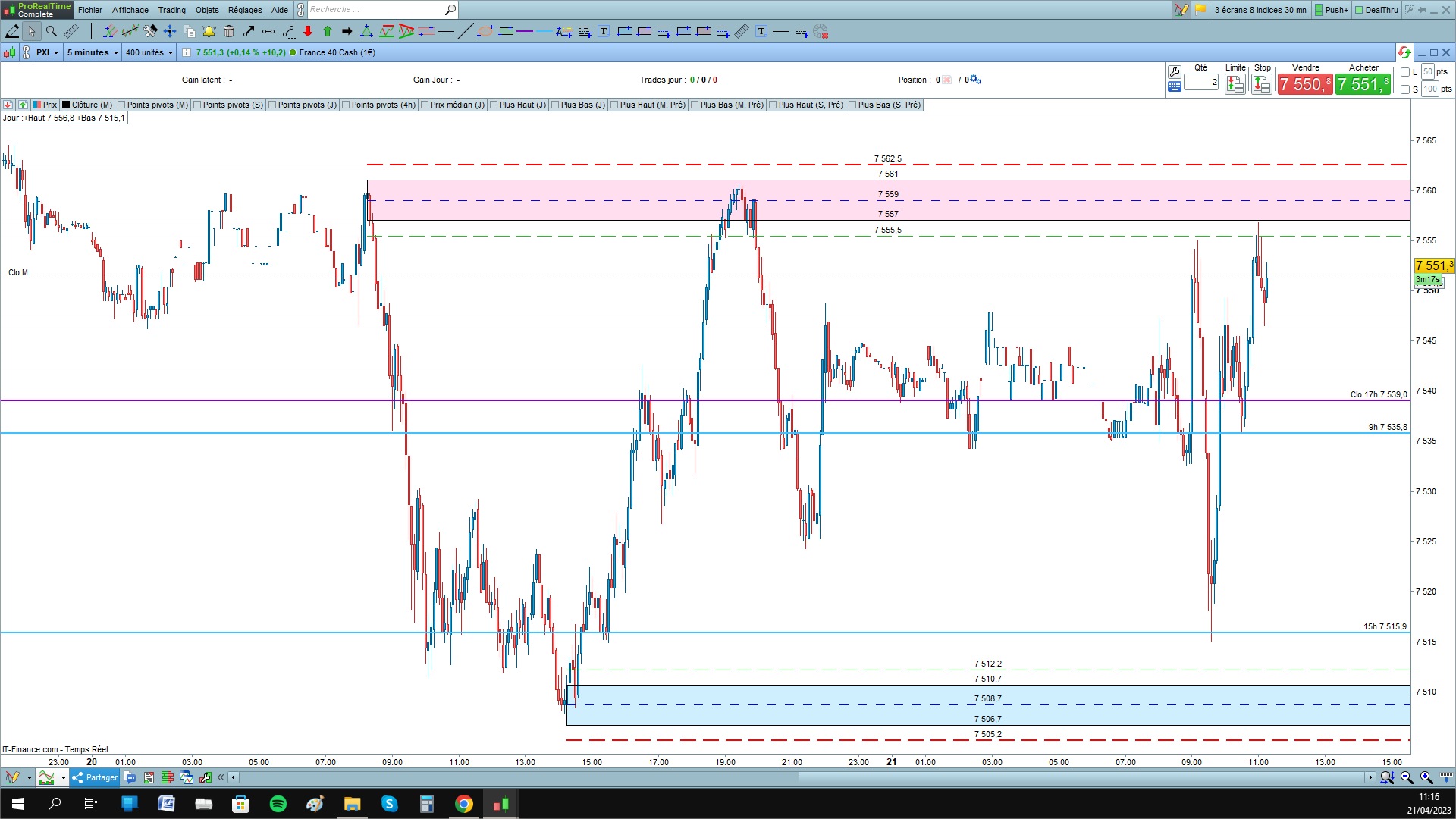The image size is (1456, 819).
Task: Click the Qté quantity input field
Action: 1200,82
